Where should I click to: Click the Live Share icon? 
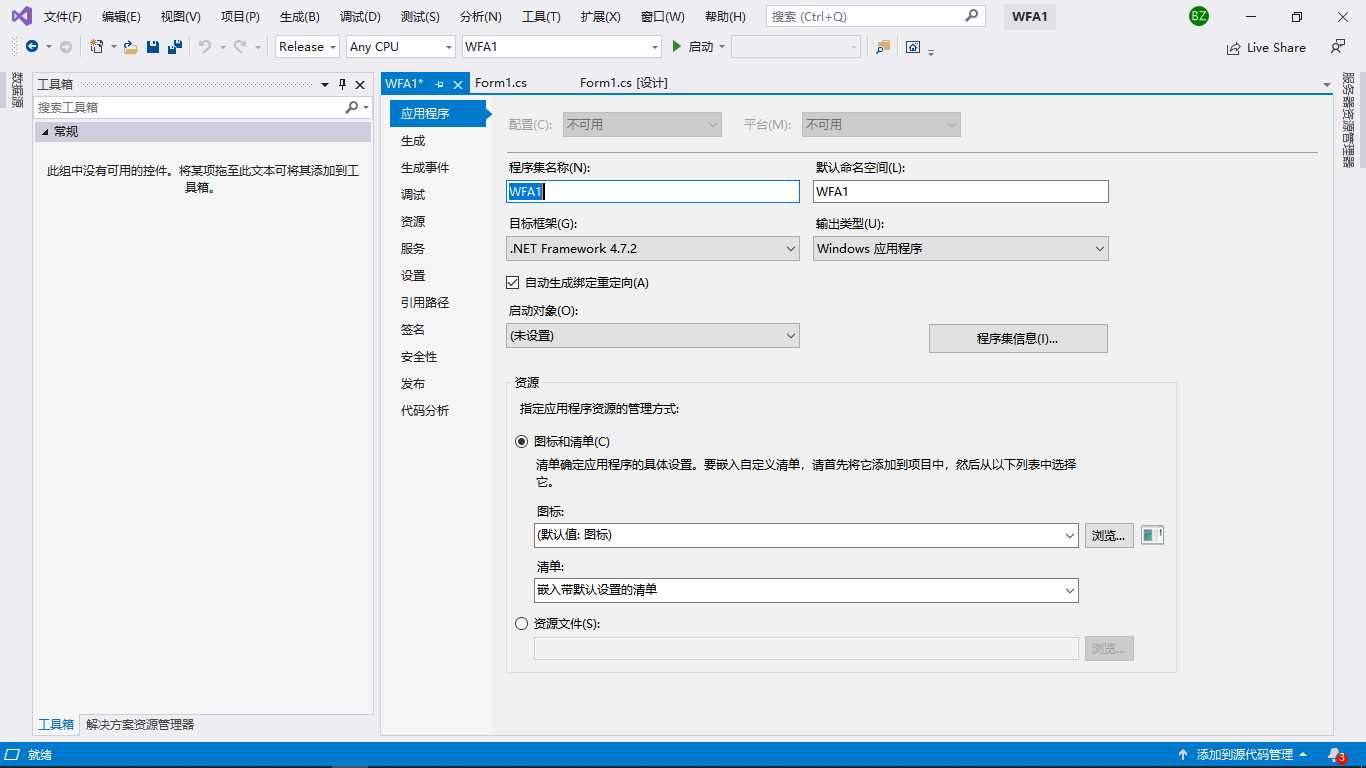pos(1234,48)
